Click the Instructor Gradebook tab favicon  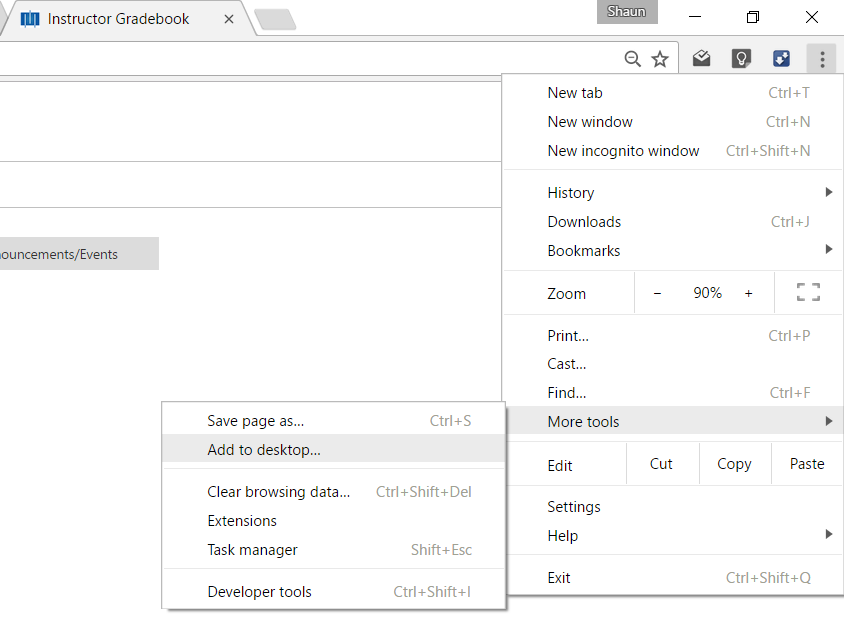pos(30,19)
